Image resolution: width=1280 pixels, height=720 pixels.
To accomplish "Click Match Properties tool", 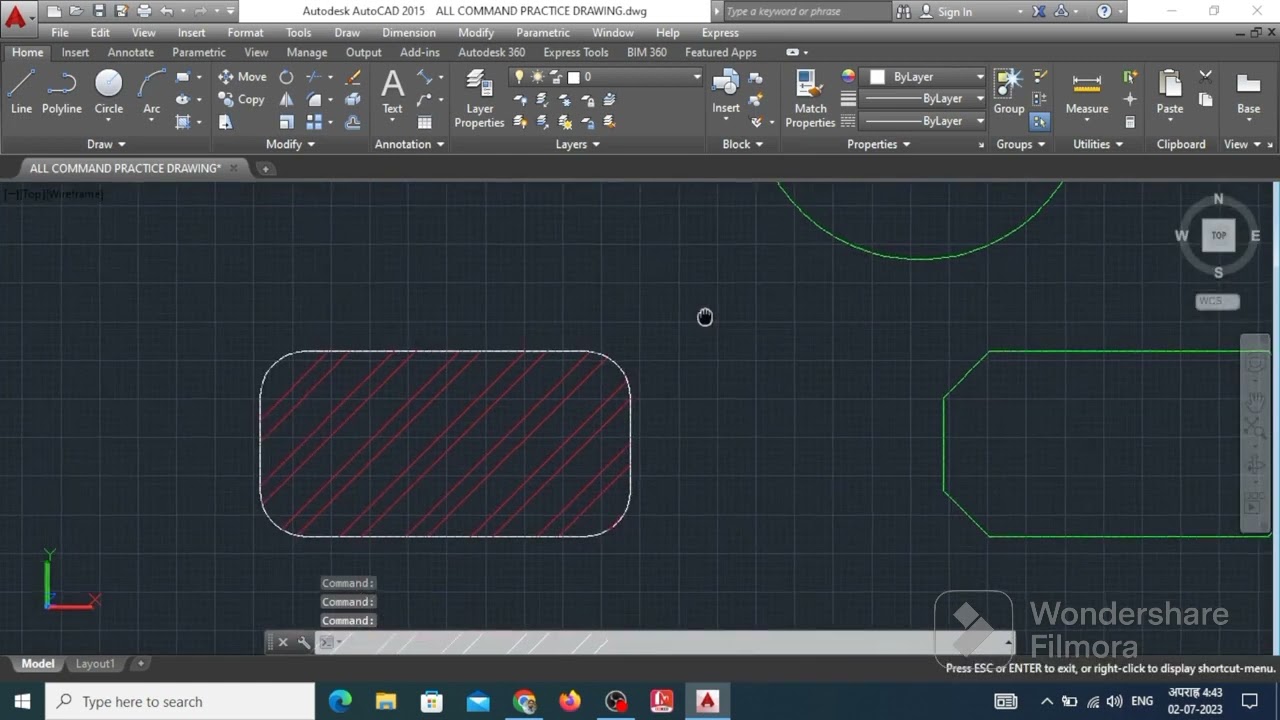I will [810, 99].
